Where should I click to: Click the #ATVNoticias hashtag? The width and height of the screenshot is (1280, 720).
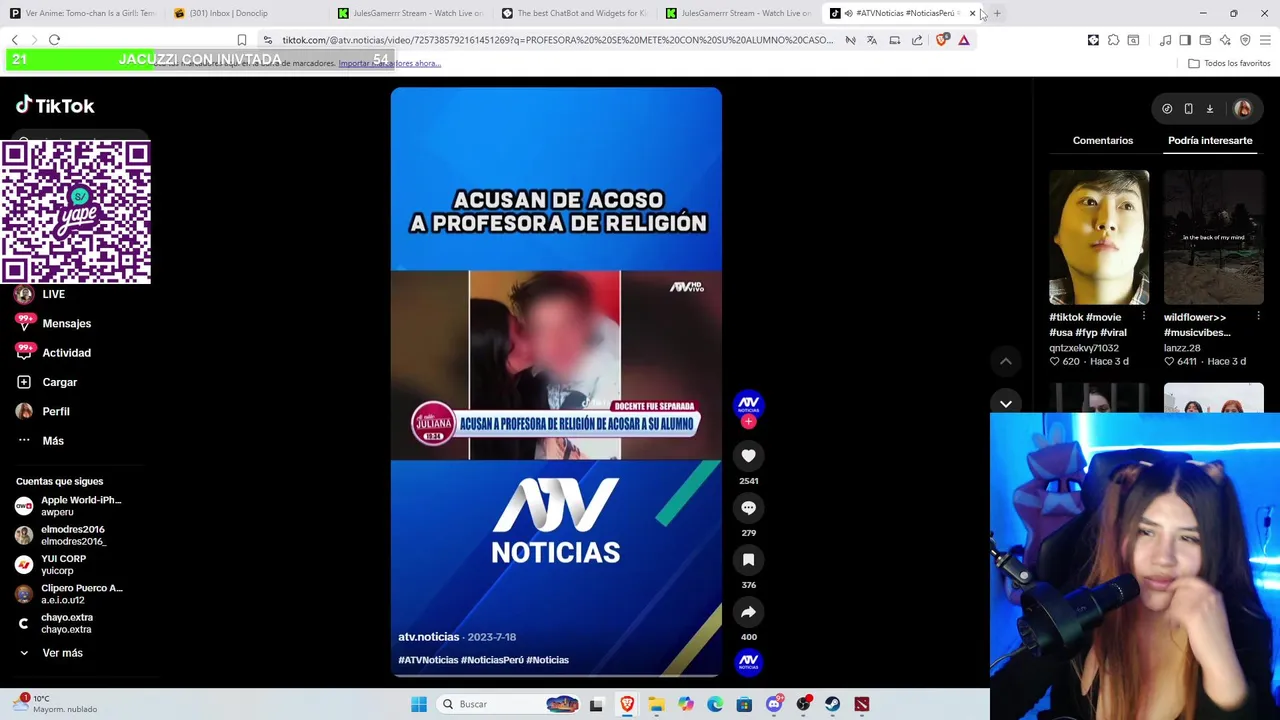(428, 660)
